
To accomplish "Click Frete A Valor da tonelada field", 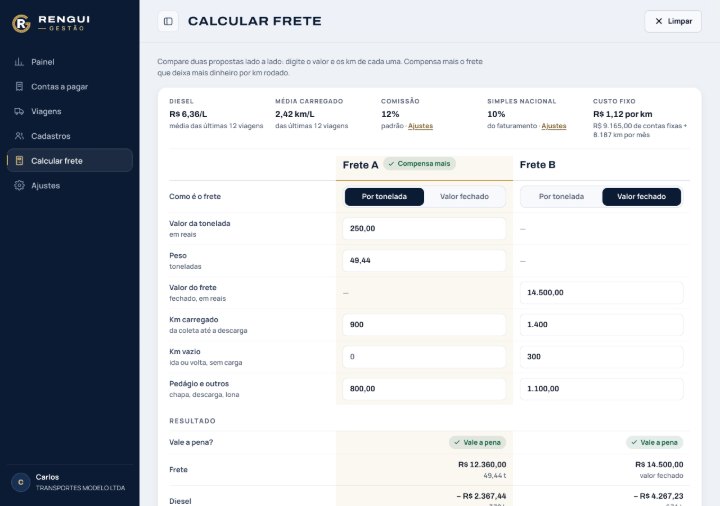I will pyautogui.click(x=424, y=228).
